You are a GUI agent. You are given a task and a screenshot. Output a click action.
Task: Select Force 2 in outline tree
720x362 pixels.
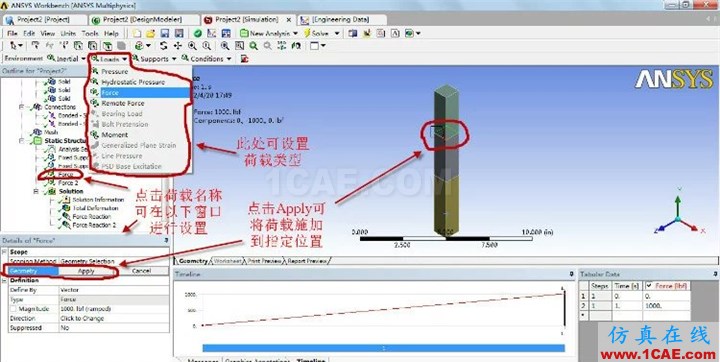coord(68,183)
